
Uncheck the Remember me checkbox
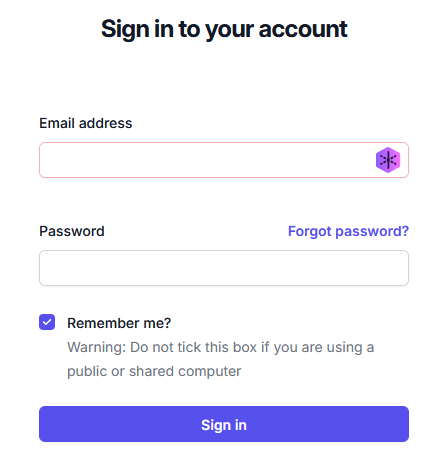click(47, 322)
